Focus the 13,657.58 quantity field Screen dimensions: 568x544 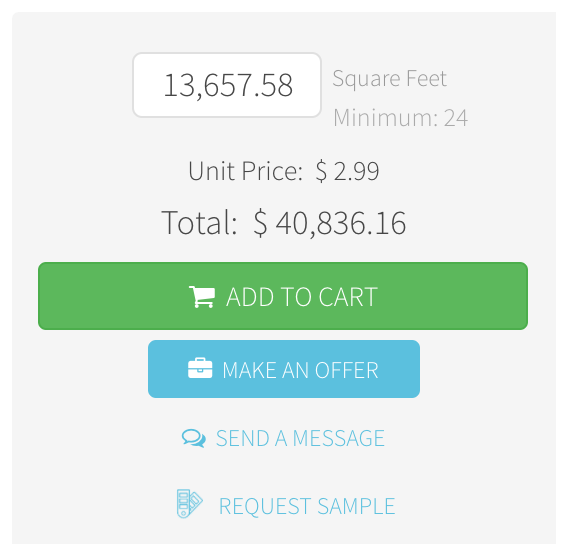click(x=227, y=85)
